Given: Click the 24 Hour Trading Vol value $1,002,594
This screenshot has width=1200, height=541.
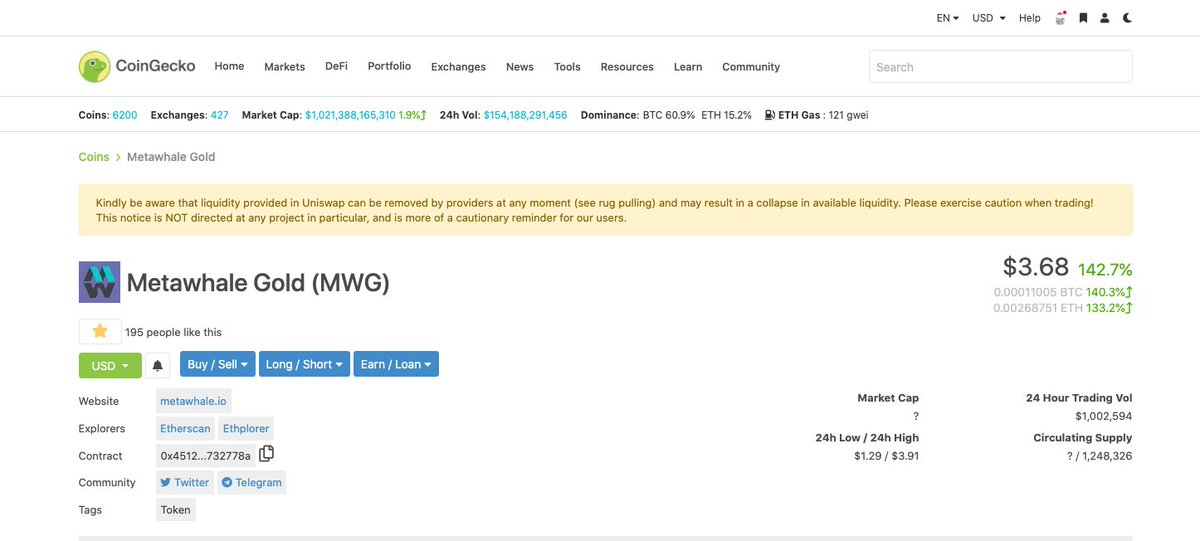Looking at the screenshot, I should pyautogui.click(x=1104, y=416).
